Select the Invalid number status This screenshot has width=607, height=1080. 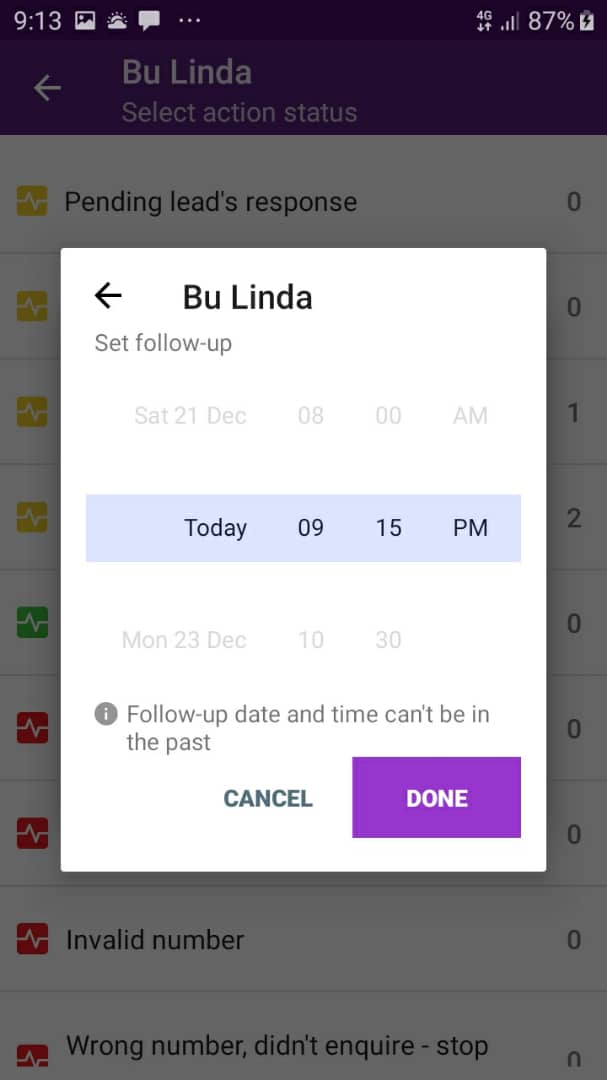(x=155, y=940)
